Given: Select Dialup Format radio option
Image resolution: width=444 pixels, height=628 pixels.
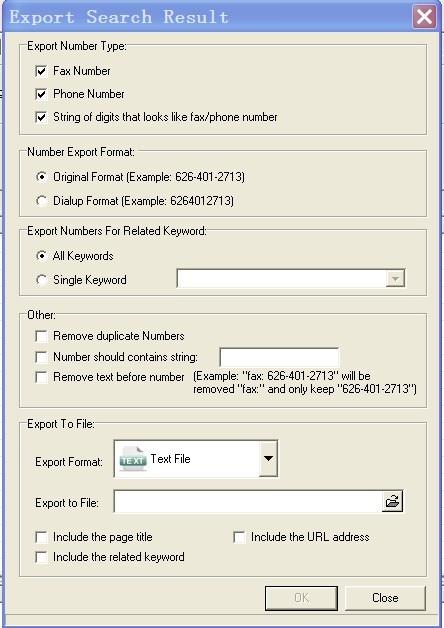Looking at the screenshot, I should 42,201.
